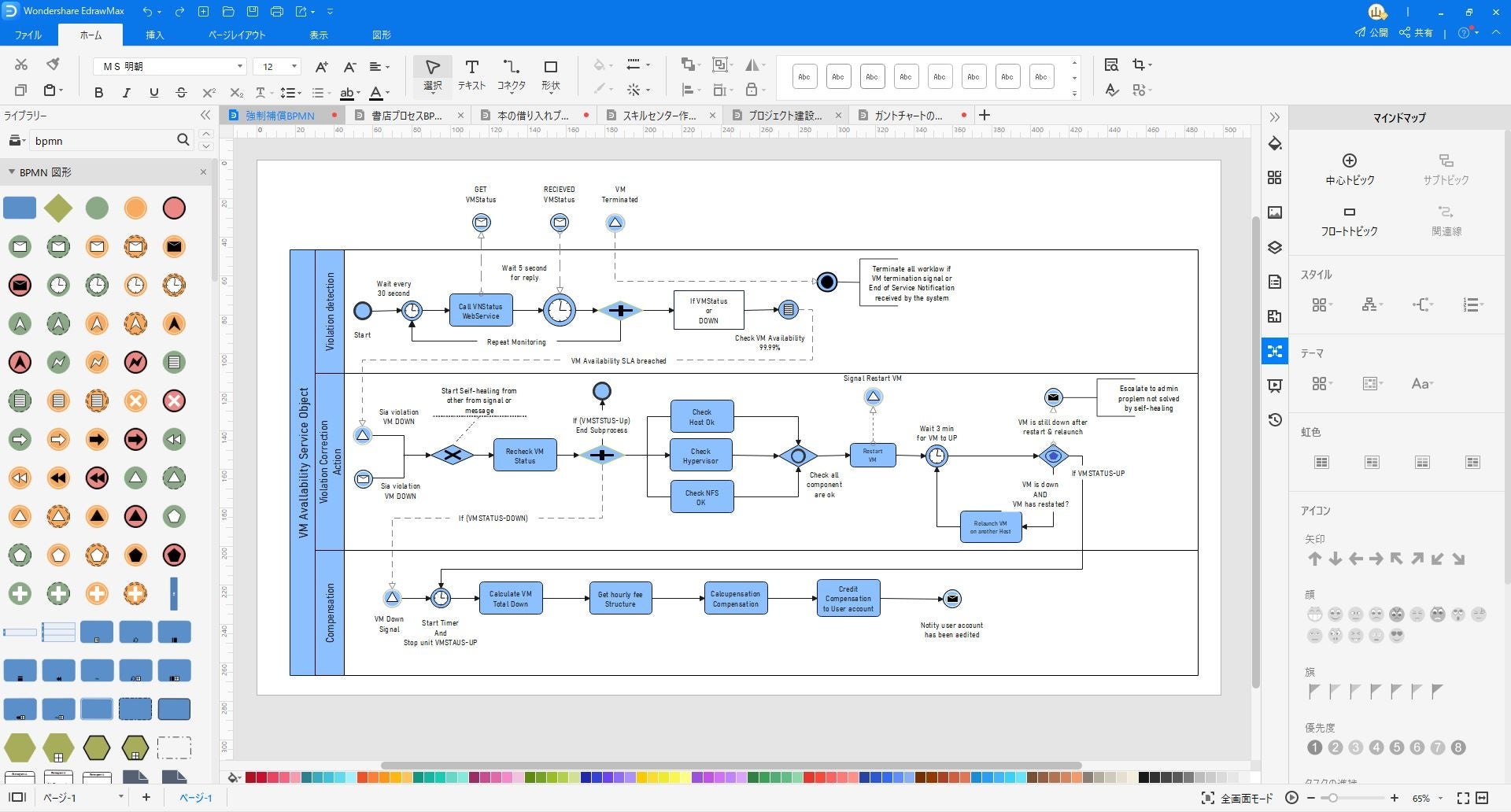Collapse the BPMN 図形 library section
Image resolution: width=1511 pixels, height=812 pixels.
[x=12, y=172]
